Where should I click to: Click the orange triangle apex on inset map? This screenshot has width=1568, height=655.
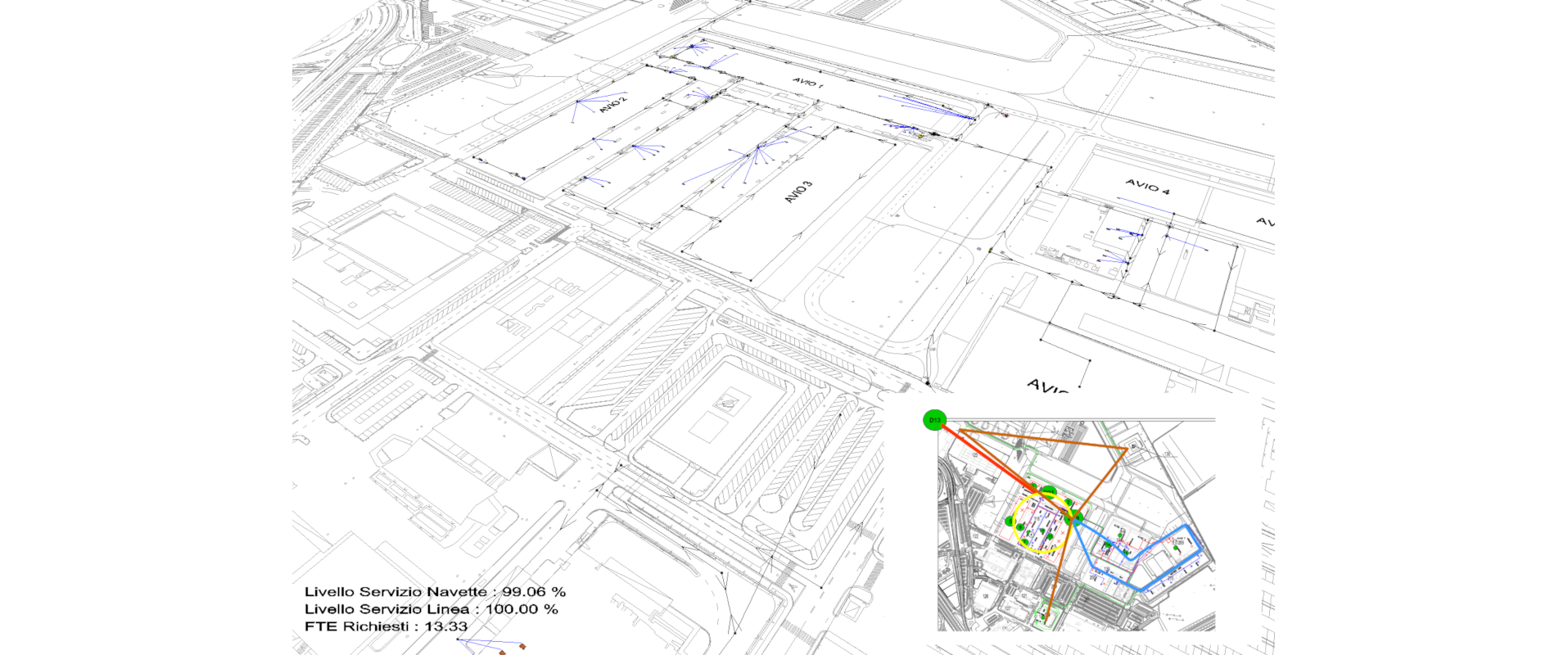pos(1127,449)
